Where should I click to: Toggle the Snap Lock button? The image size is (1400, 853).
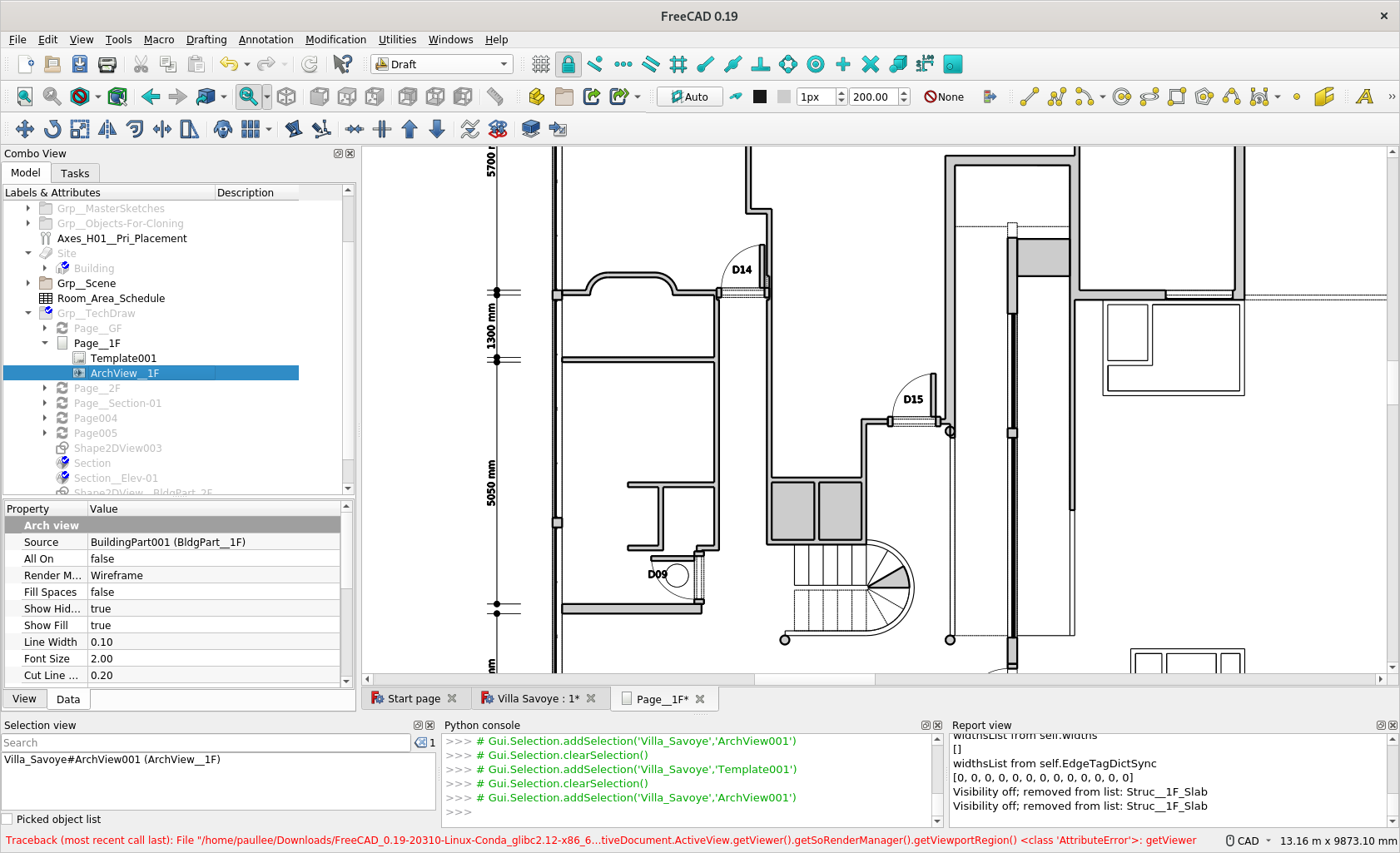click(568, 64)
